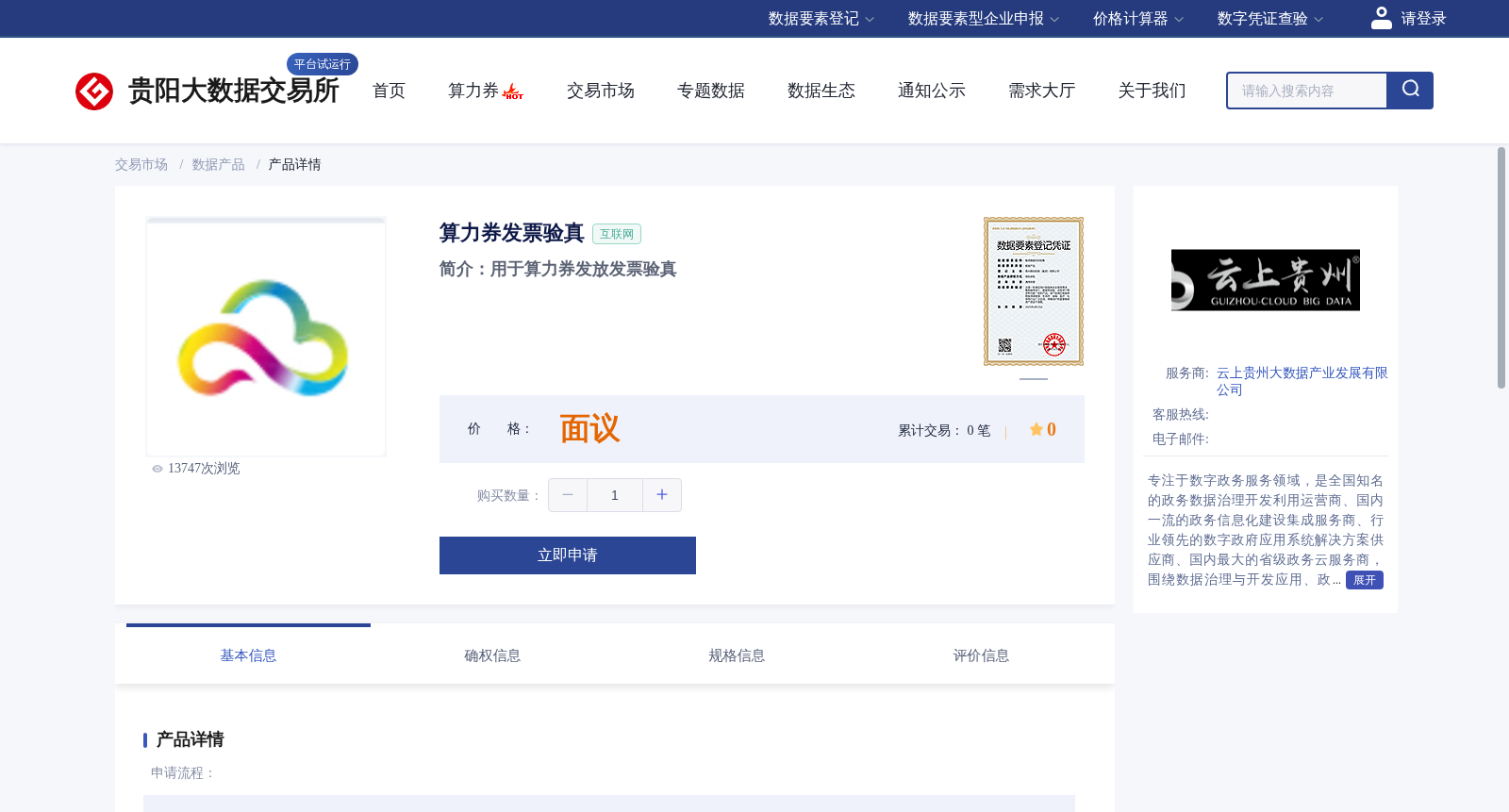This screenshot has width=1509, height=812.
Task: Open the 专题数据 menu item
Action: [x=711, y=91]
